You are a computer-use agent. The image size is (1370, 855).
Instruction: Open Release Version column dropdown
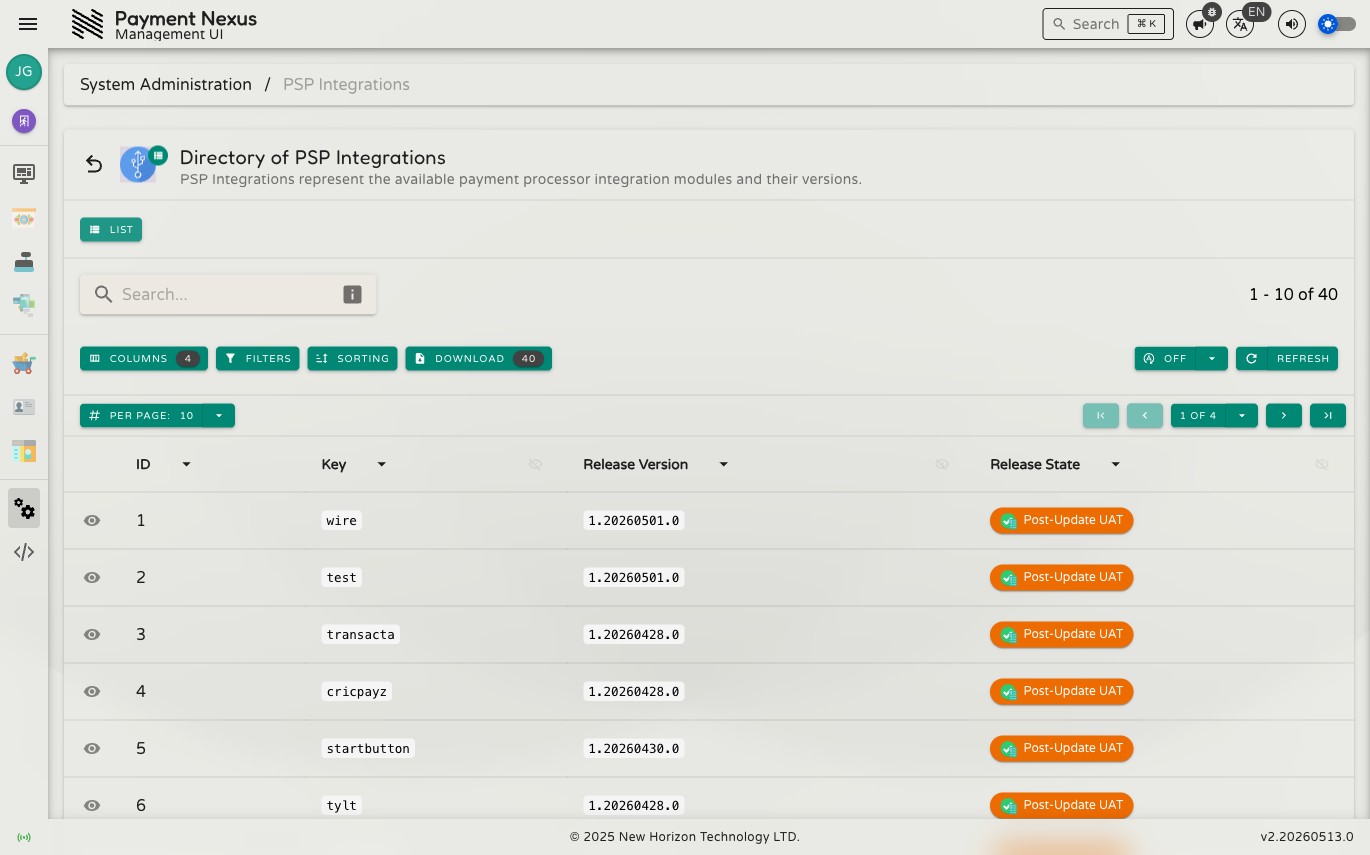pos(723,464)
